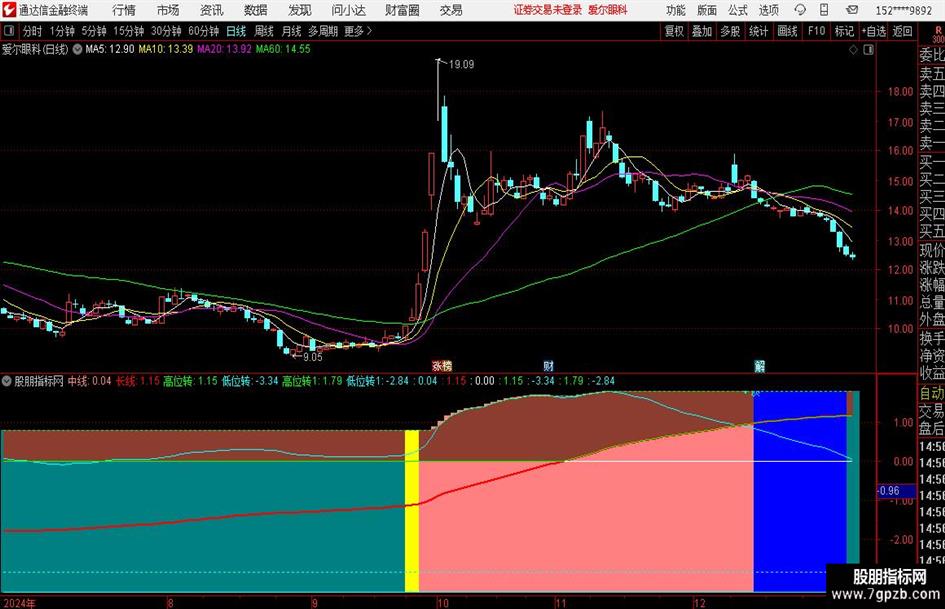The height and width of the screenshot is (609, 945).
Task: Open the 公式 menu
Action: 737,10
